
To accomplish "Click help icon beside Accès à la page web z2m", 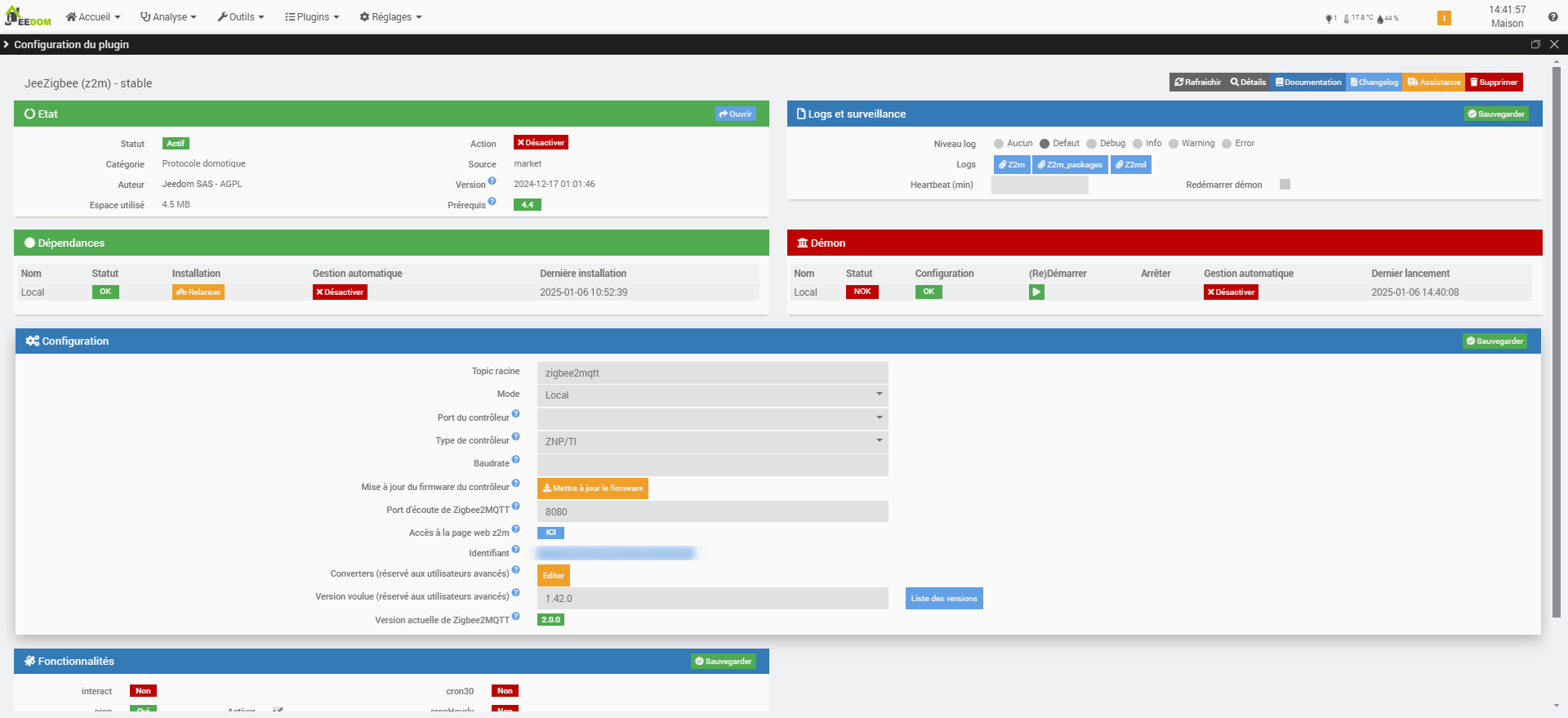I will 516,529.
